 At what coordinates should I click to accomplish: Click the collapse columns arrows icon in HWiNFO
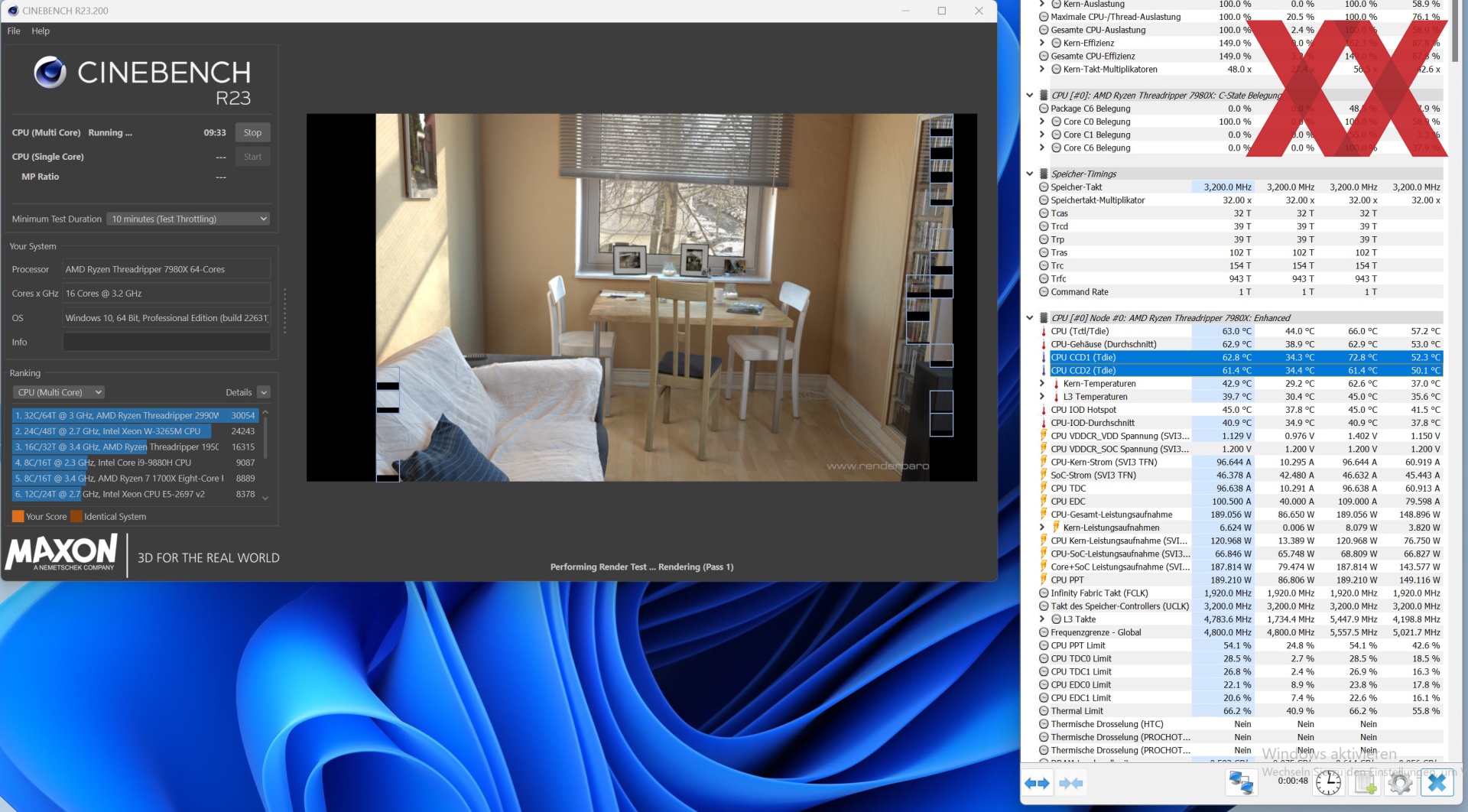point(1071,783)
